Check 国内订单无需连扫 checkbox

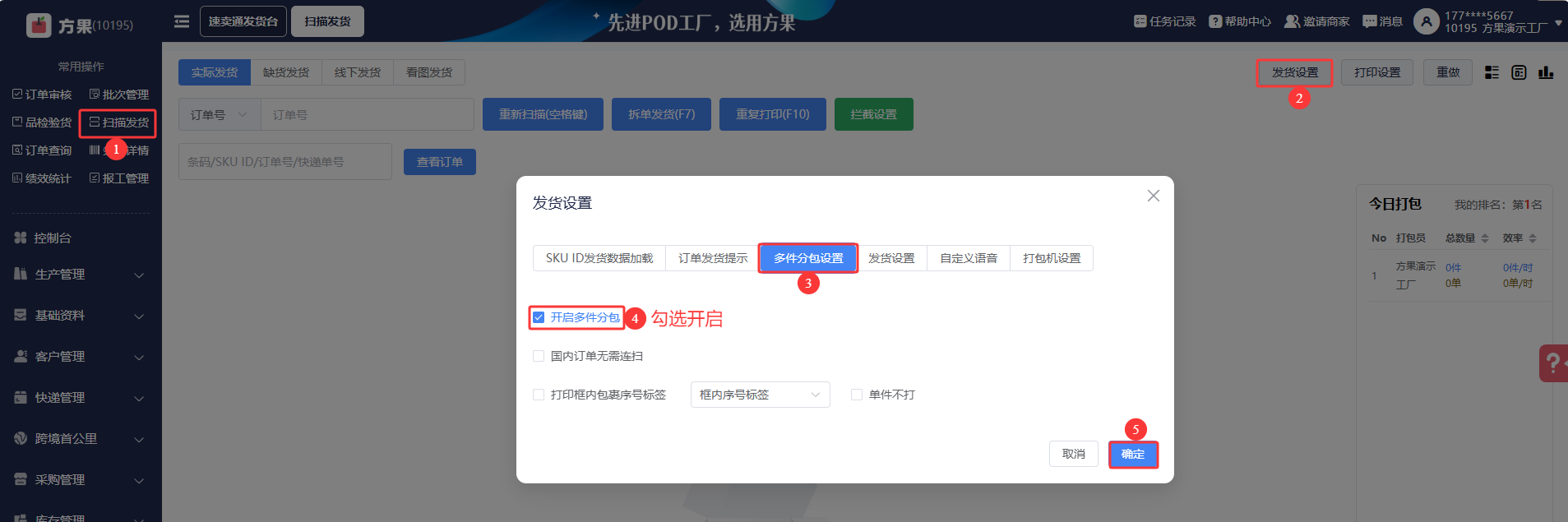539,356
